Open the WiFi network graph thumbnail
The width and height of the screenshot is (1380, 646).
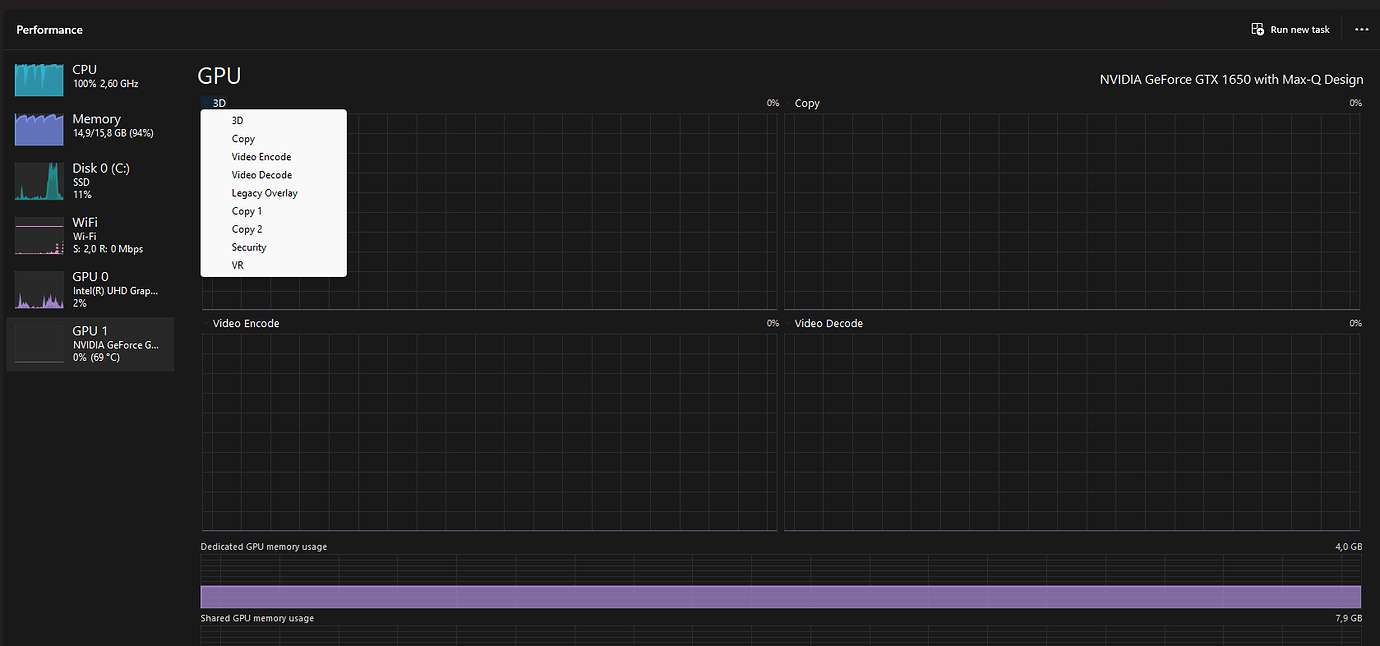39,236
